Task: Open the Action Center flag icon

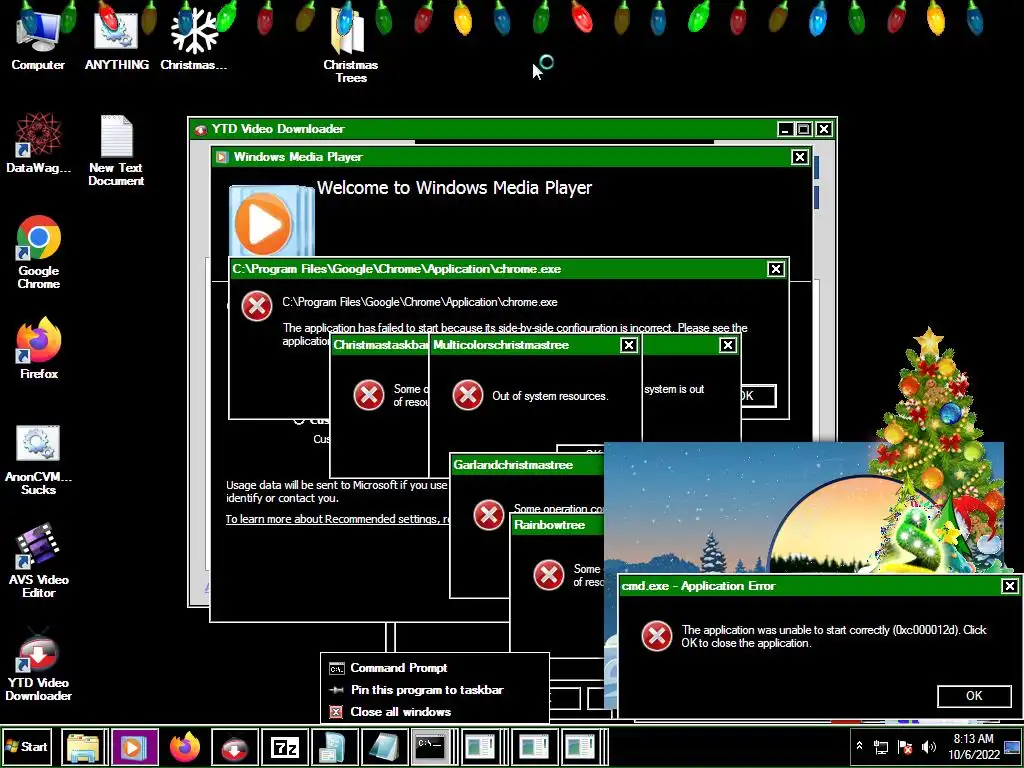Action: [905, 747]
